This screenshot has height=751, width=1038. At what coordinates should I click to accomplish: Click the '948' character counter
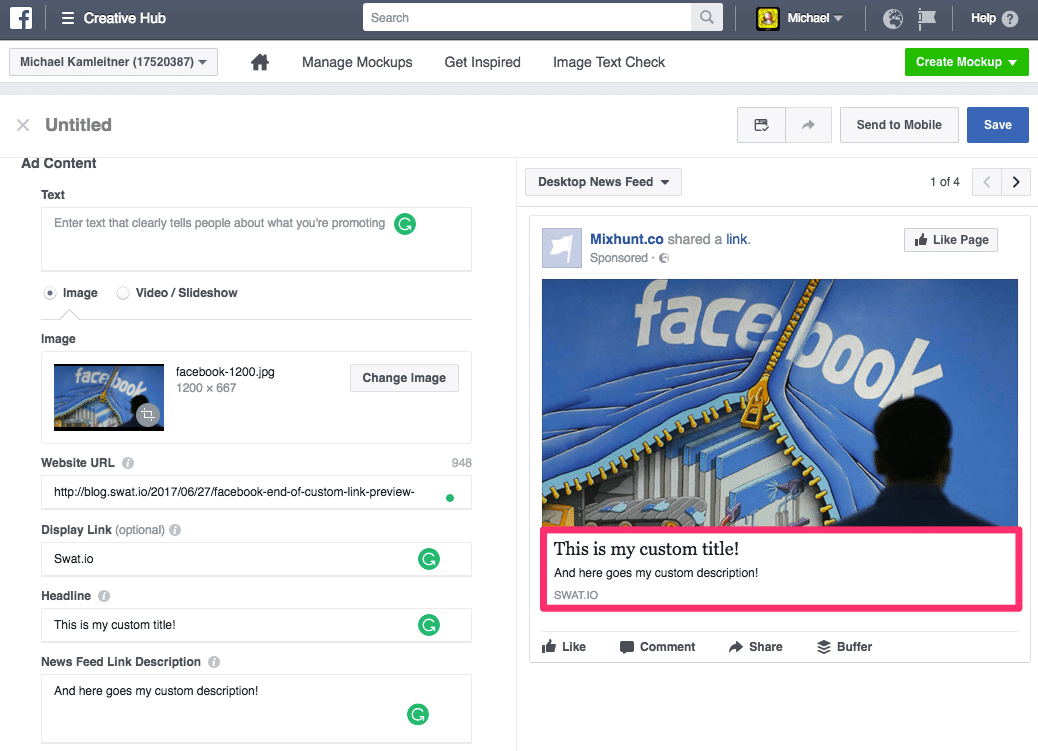461,463
